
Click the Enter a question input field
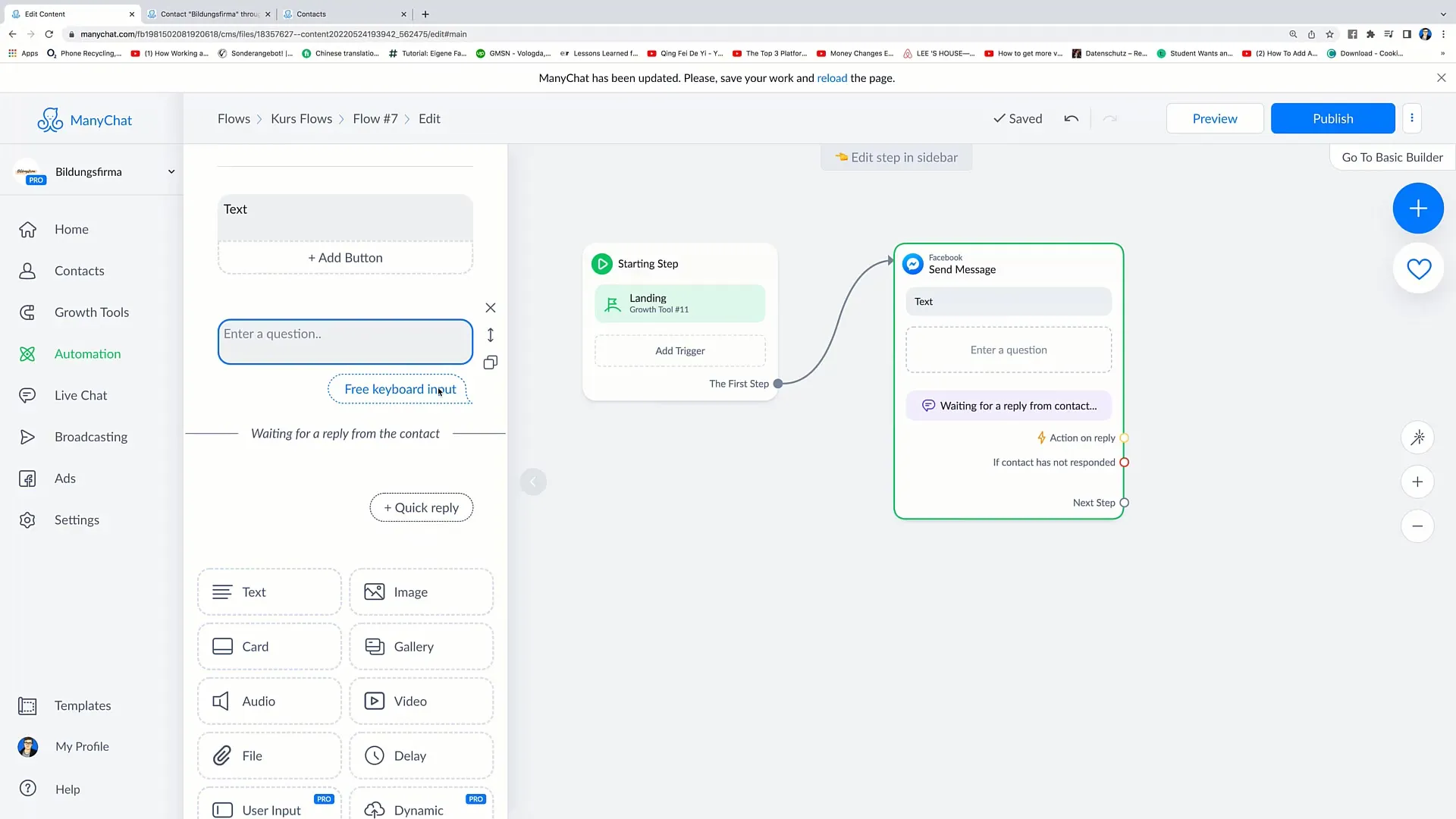click(x=345, y=333)
